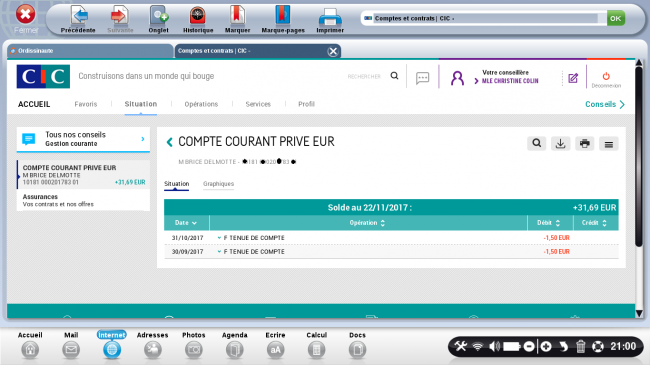Close the Comptes et contrats tab
This screenshot has height=365, width=650.
click(332, 51)
